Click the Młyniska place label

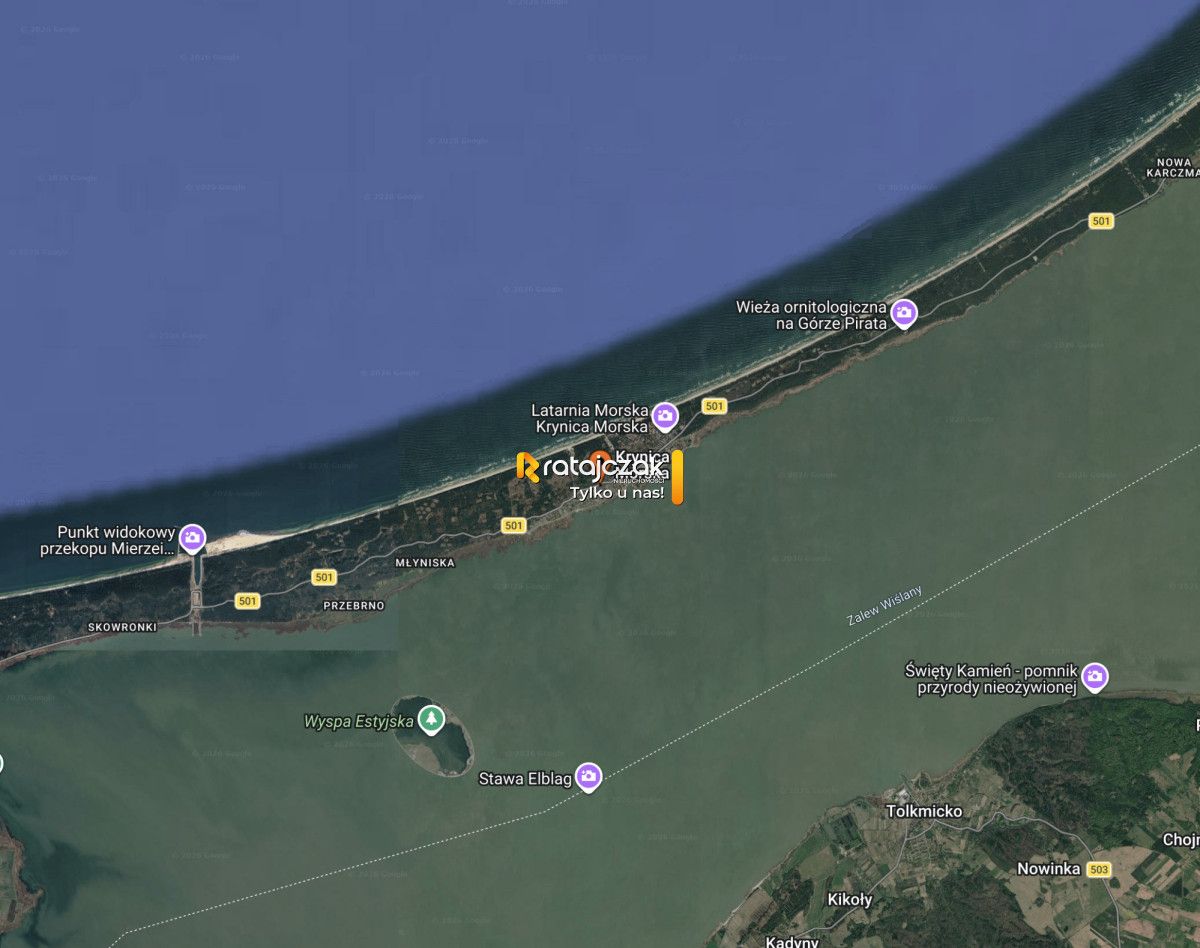pyautogui.click(x=424, y=563)
